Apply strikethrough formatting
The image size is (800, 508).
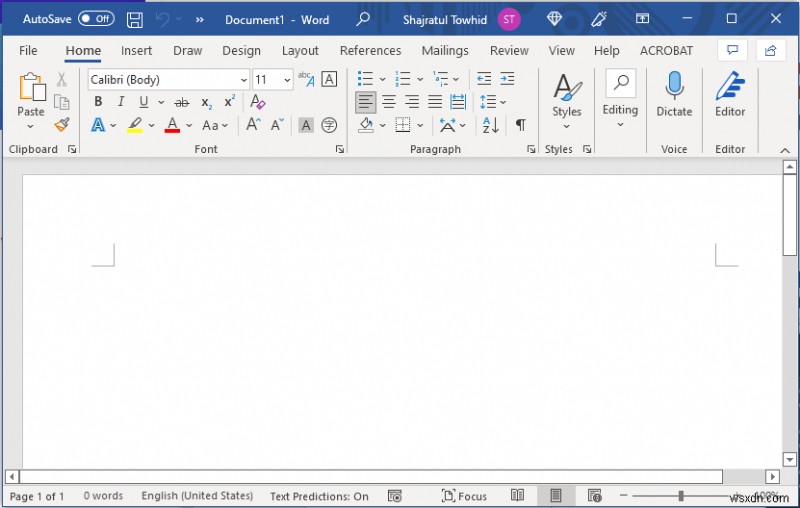(x=182, y=103)
